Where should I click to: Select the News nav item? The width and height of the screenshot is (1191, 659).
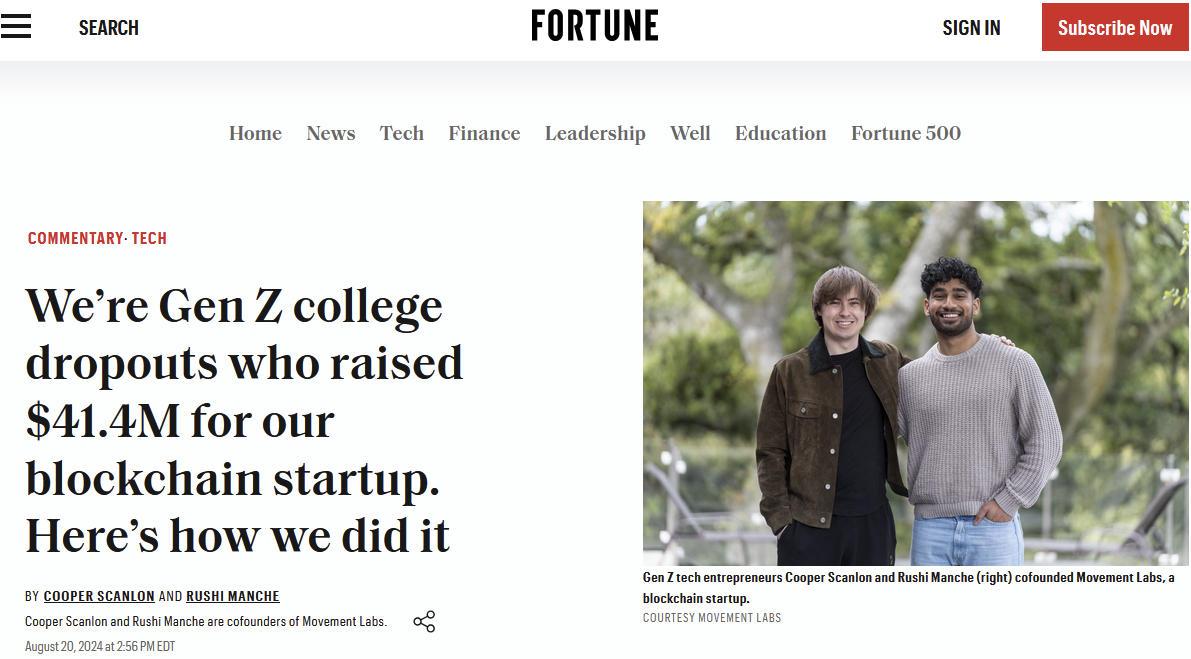pyautogui.click(x=330, y=134)
